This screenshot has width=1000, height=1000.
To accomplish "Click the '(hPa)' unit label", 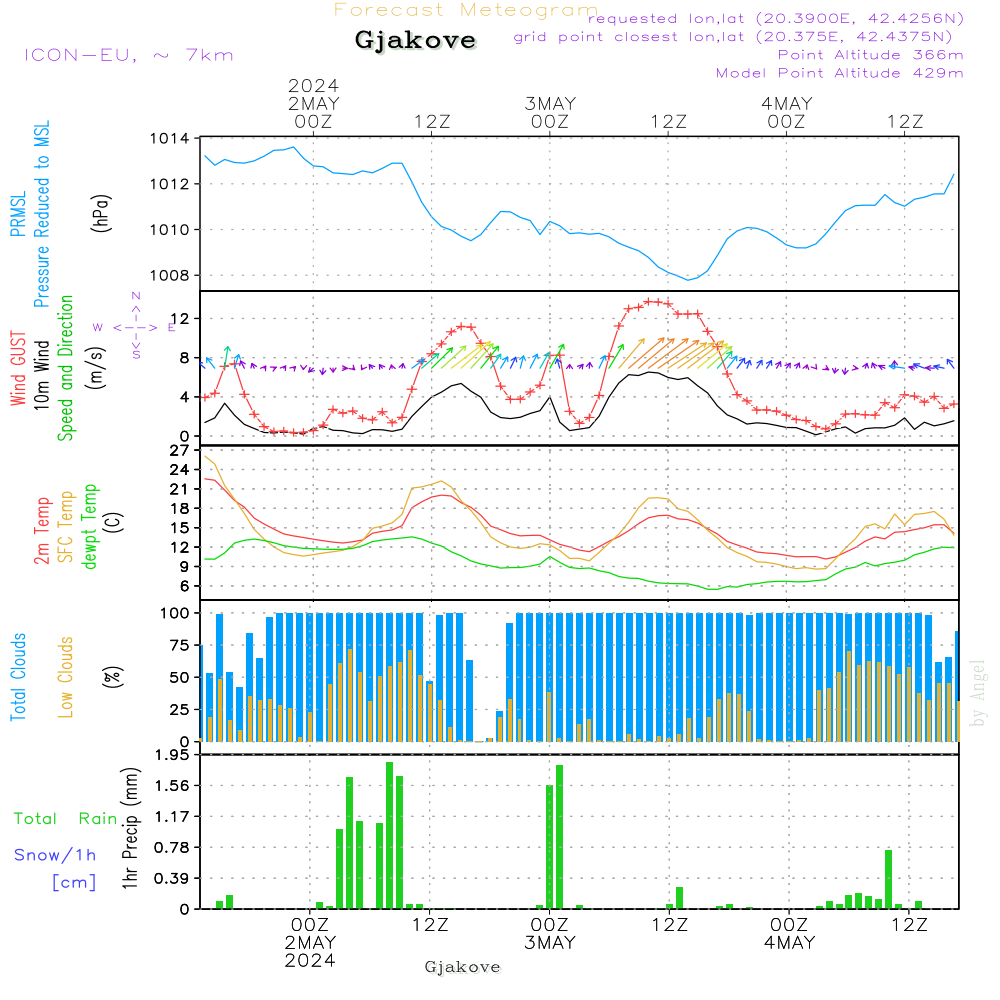I will tap(101, 213).
